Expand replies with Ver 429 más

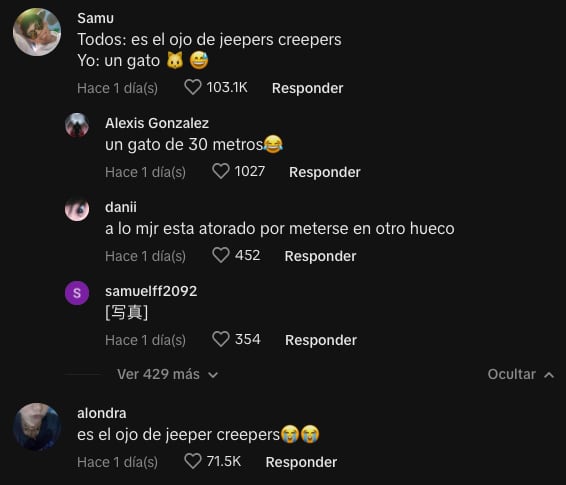[167, 374]
